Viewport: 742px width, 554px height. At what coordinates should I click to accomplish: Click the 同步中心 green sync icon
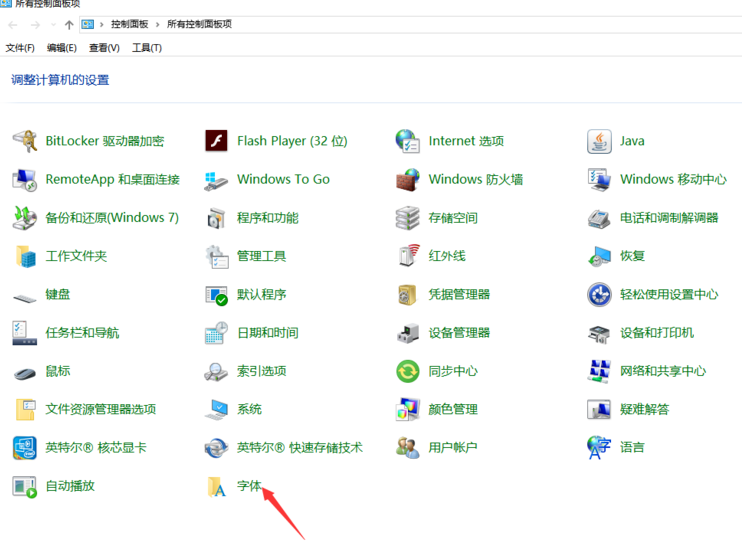(x=407, y=371)
